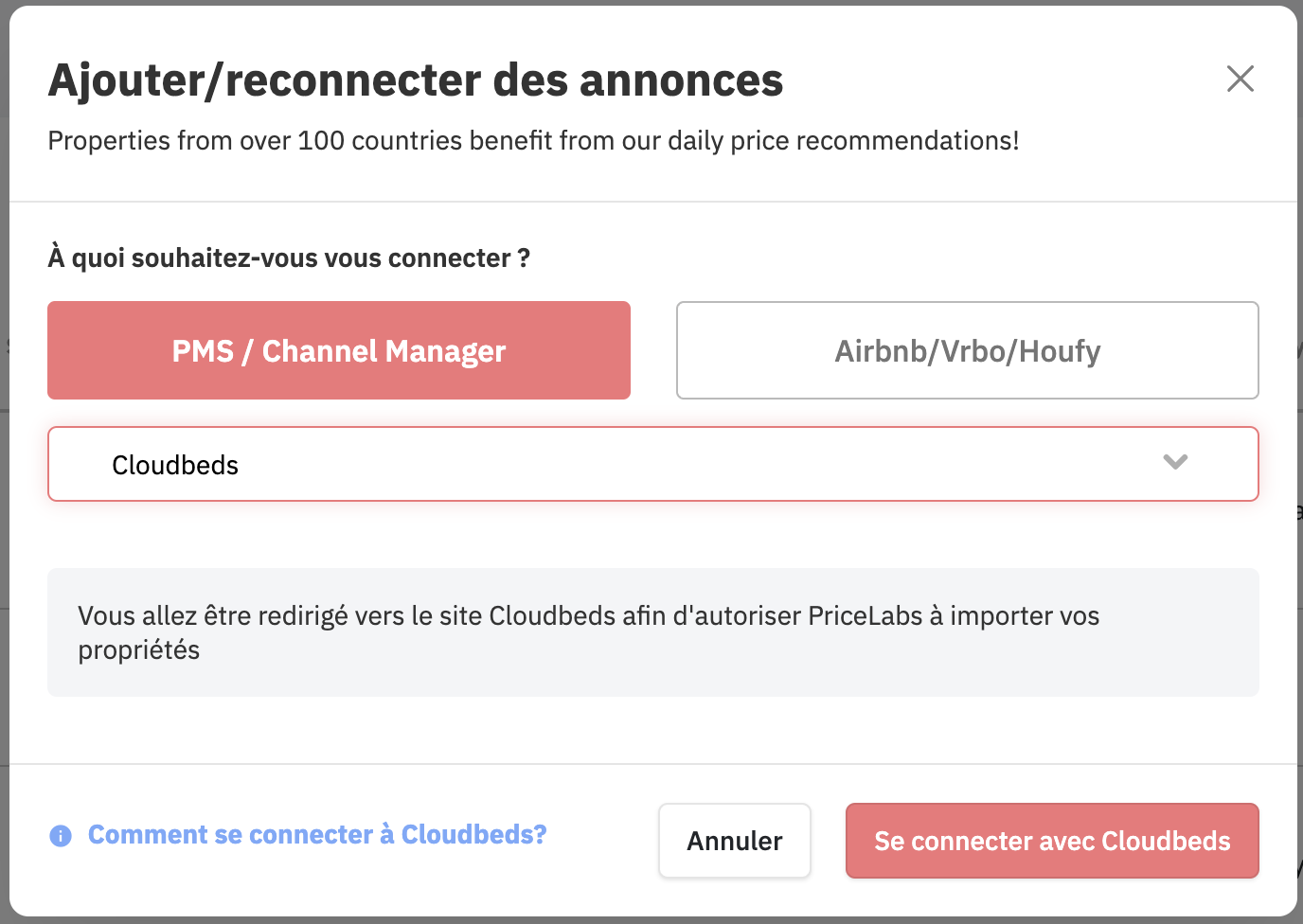The width and height of the screenshot is (1303, 924).
Task: Switch to the Airbnb/Vrbo/Houfy option
Action: point(967,350)
